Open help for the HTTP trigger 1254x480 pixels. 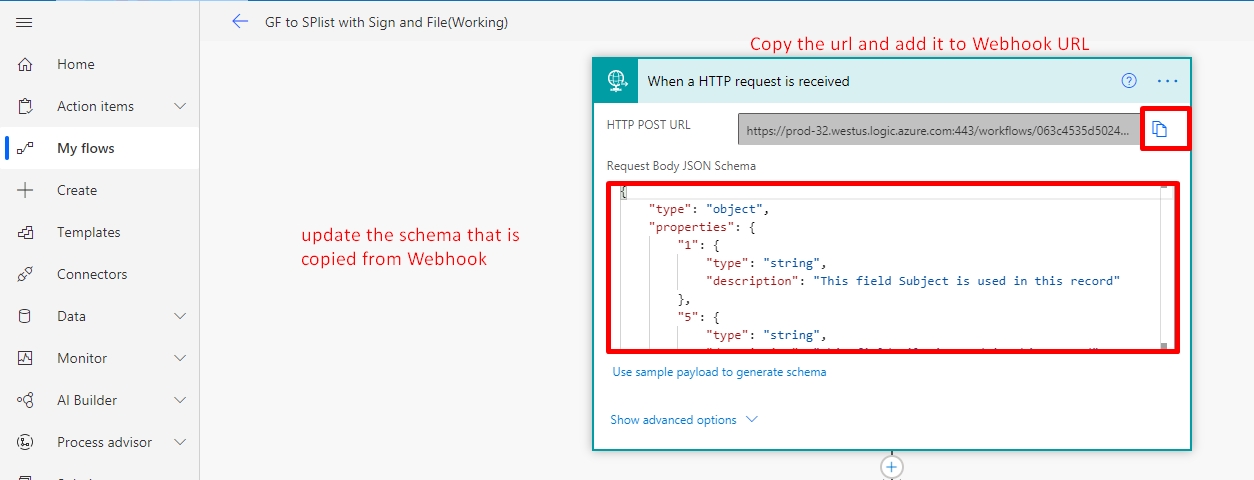[1129, 81]
